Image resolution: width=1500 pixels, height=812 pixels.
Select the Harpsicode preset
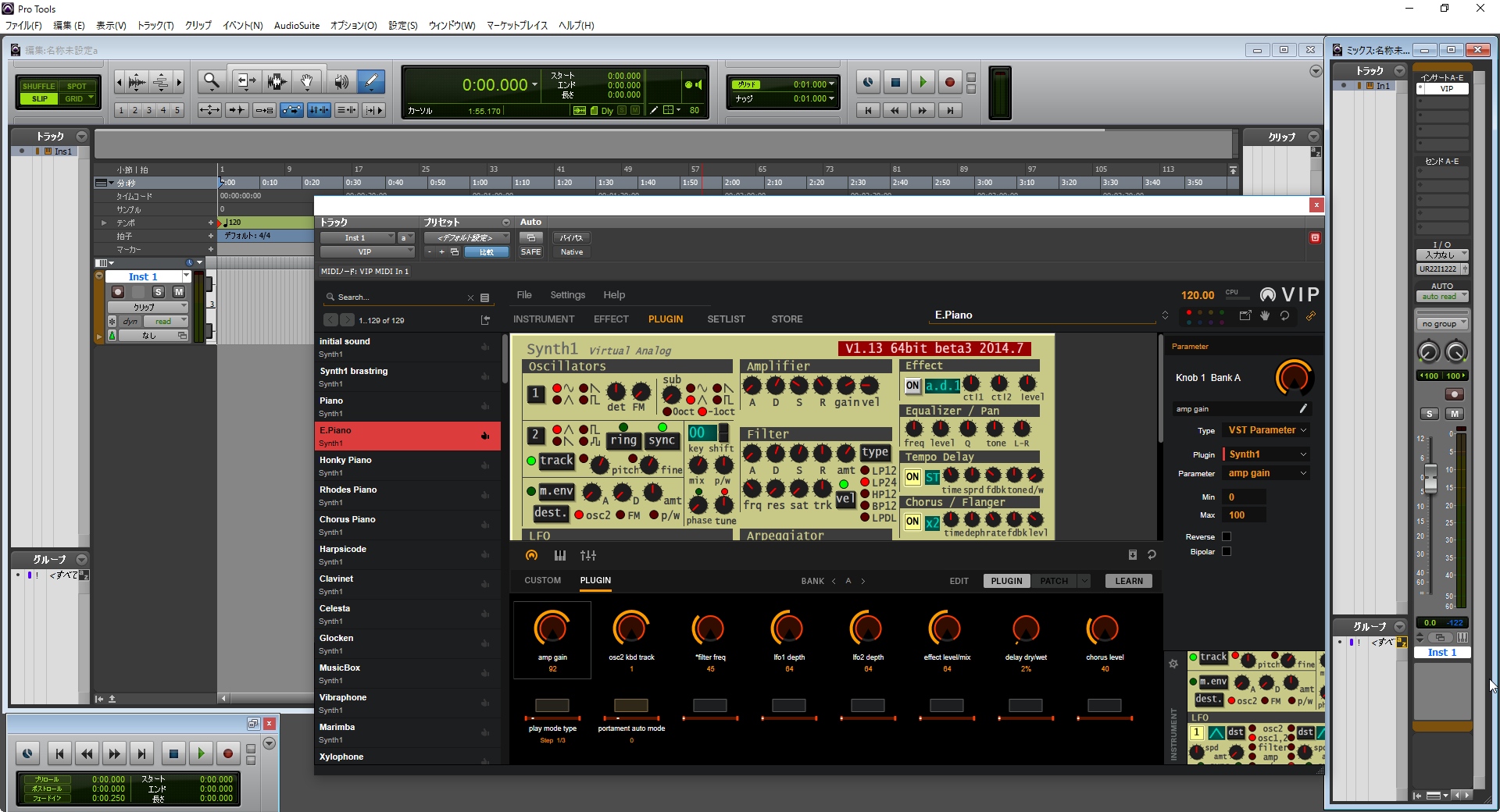408,555
